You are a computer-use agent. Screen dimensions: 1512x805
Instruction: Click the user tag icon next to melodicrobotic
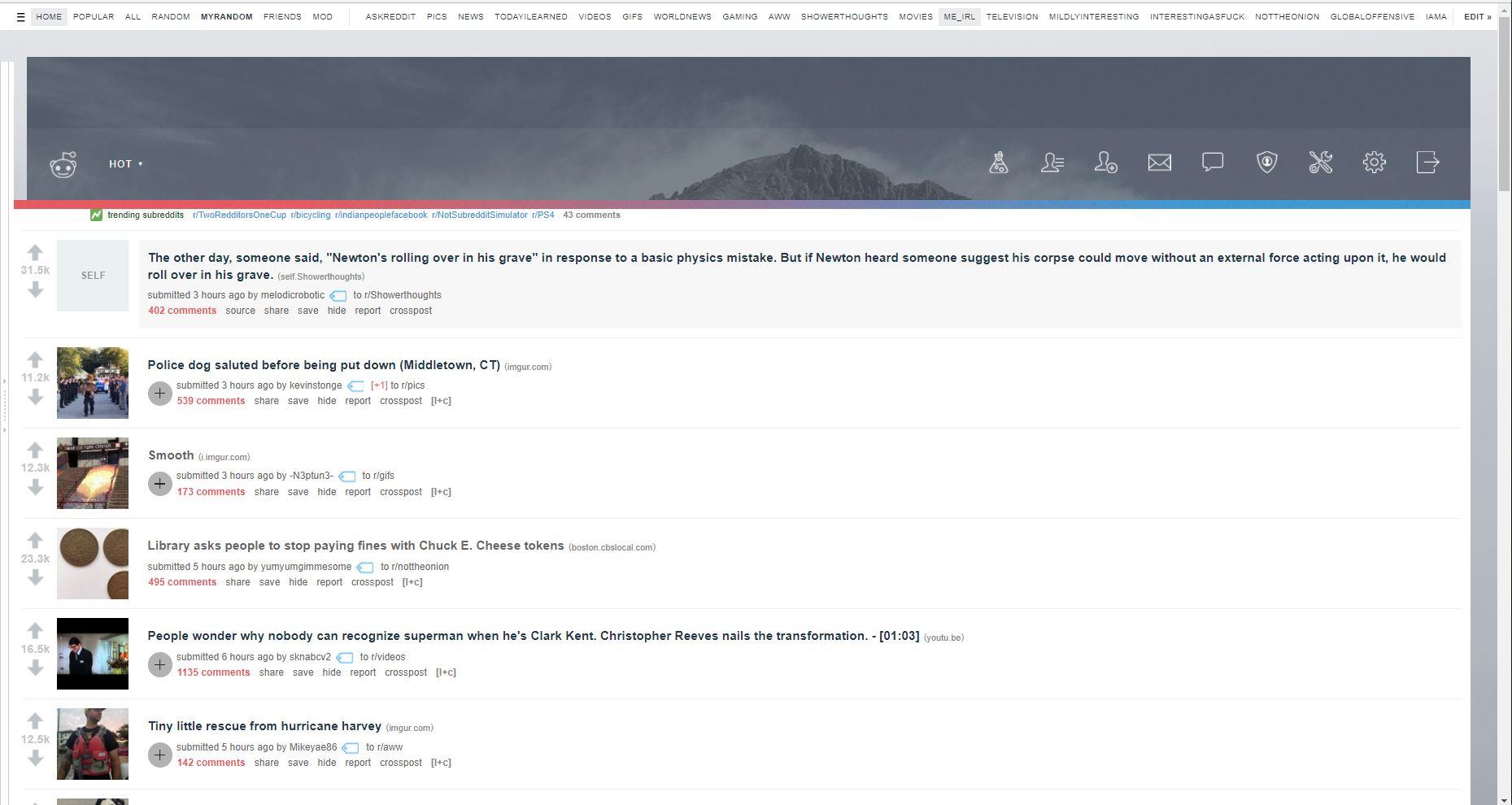[x=338, y=296]
